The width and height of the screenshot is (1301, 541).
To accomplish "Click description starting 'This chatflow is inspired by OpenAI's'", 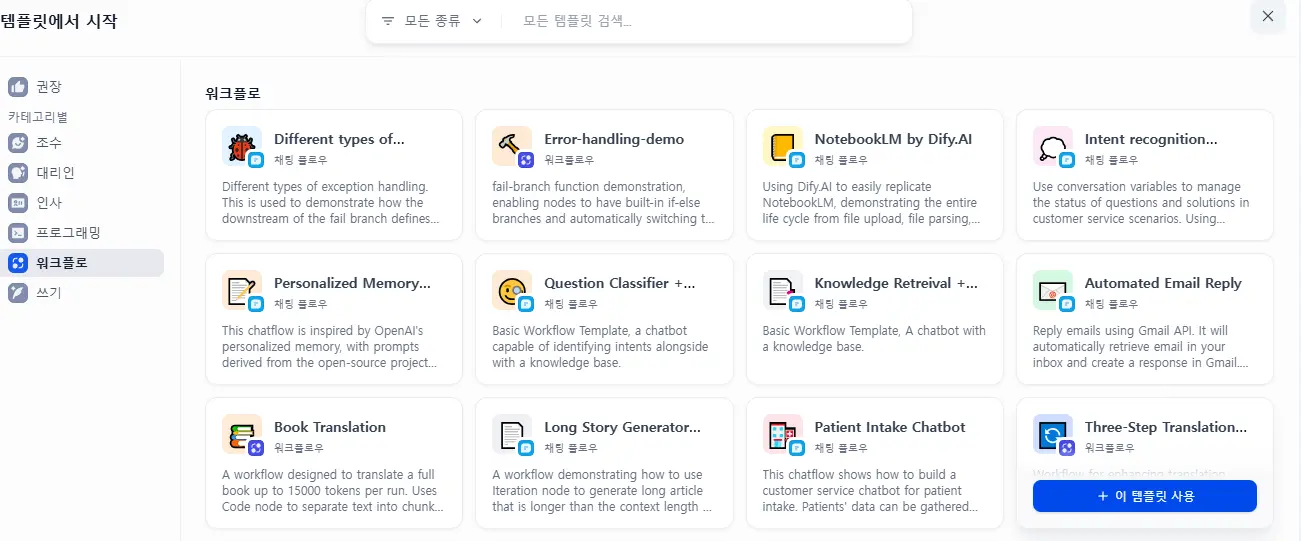I will (x=331, y=346).
